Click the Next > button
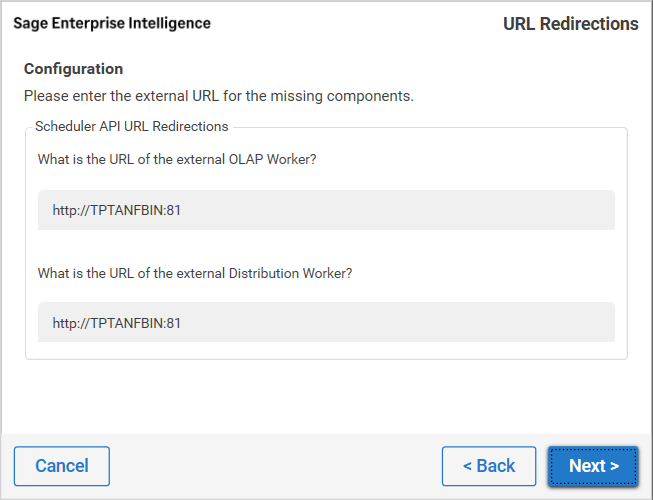 [x=593, y=466]
